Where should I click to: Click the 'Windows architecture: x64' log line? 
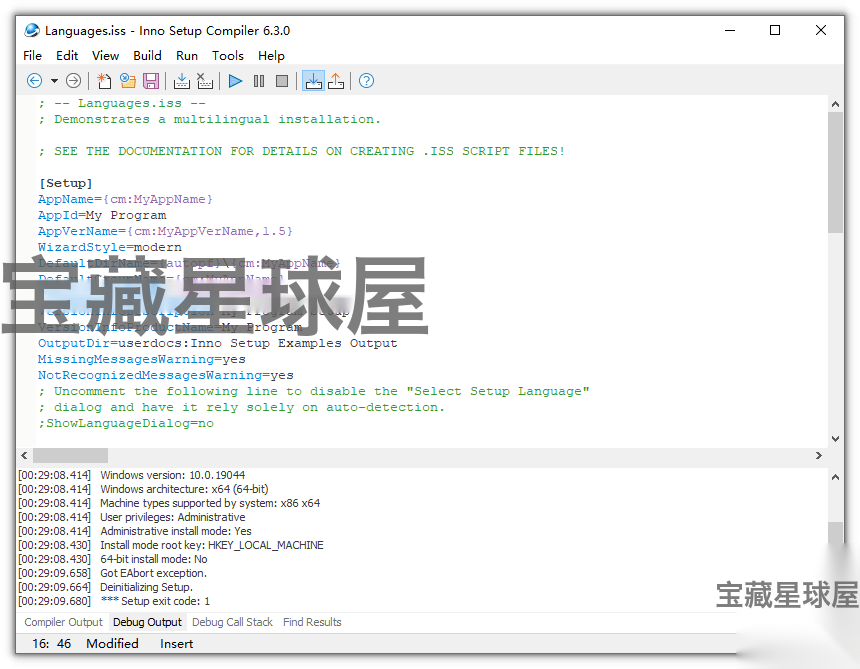point(184,489)
